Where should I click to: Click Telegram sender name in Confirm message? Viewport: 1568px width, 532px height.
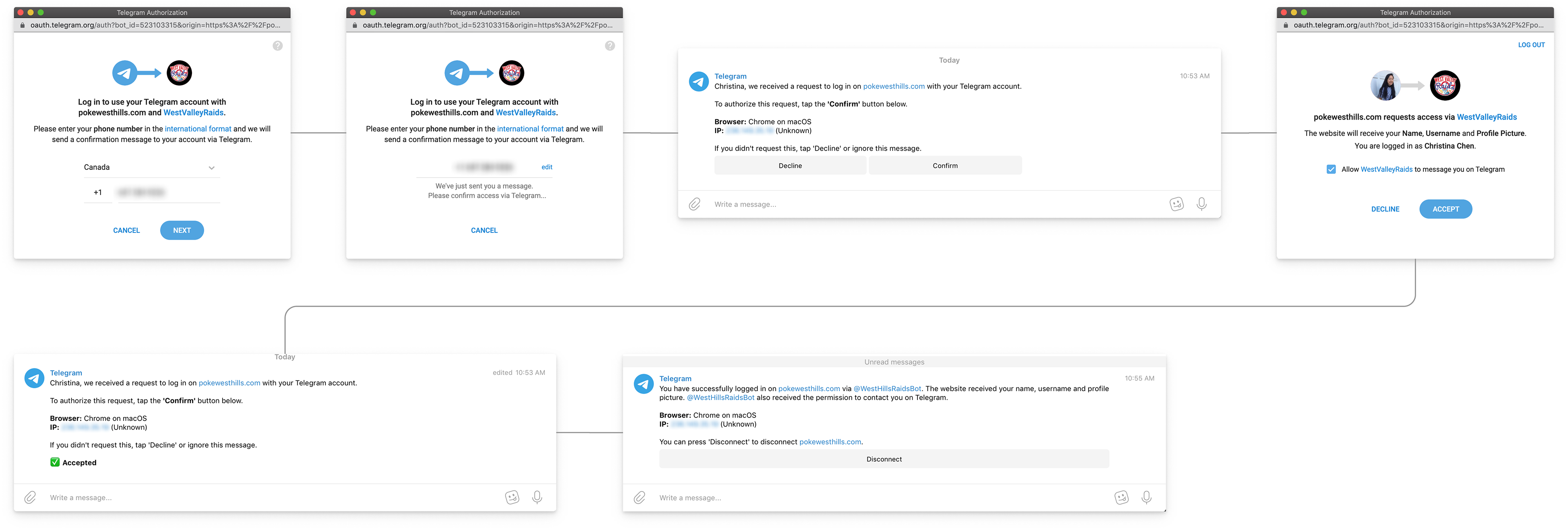pyautogui.click(x=730, y=76)
